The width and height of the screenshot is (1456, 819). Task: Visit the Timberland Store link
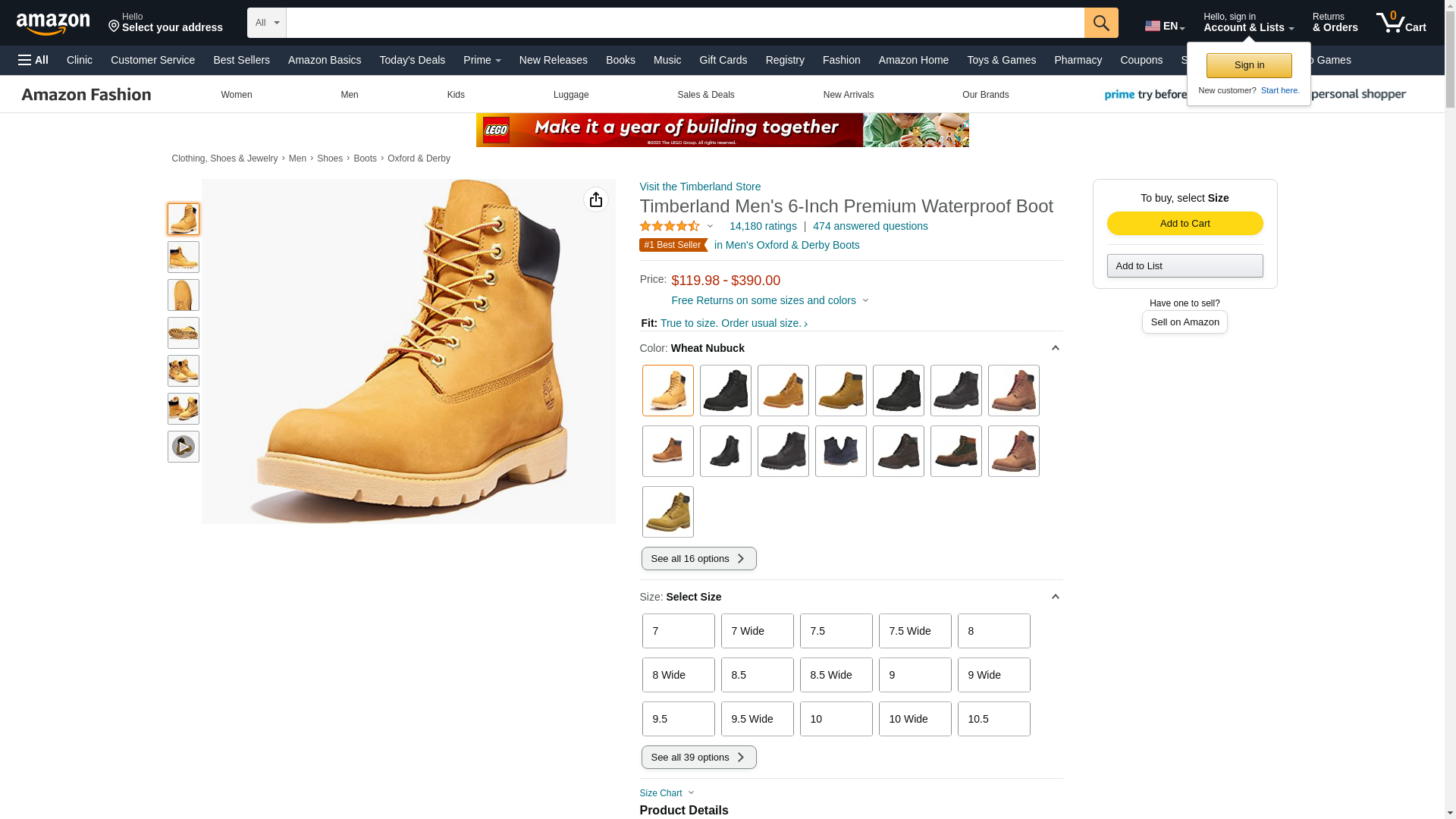point(699,187)
